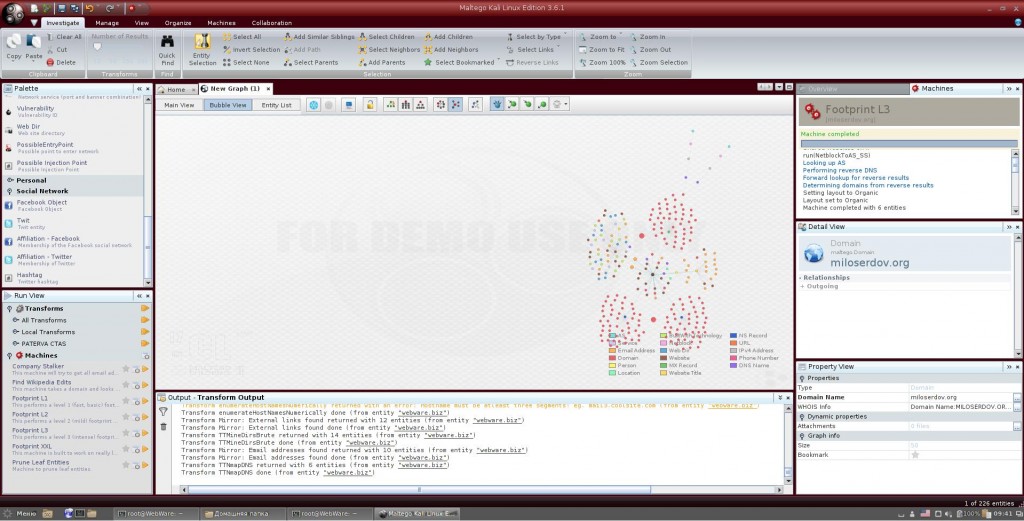
Task: Click the monitor icon in graph toolbar
Action: click(349, 104)
